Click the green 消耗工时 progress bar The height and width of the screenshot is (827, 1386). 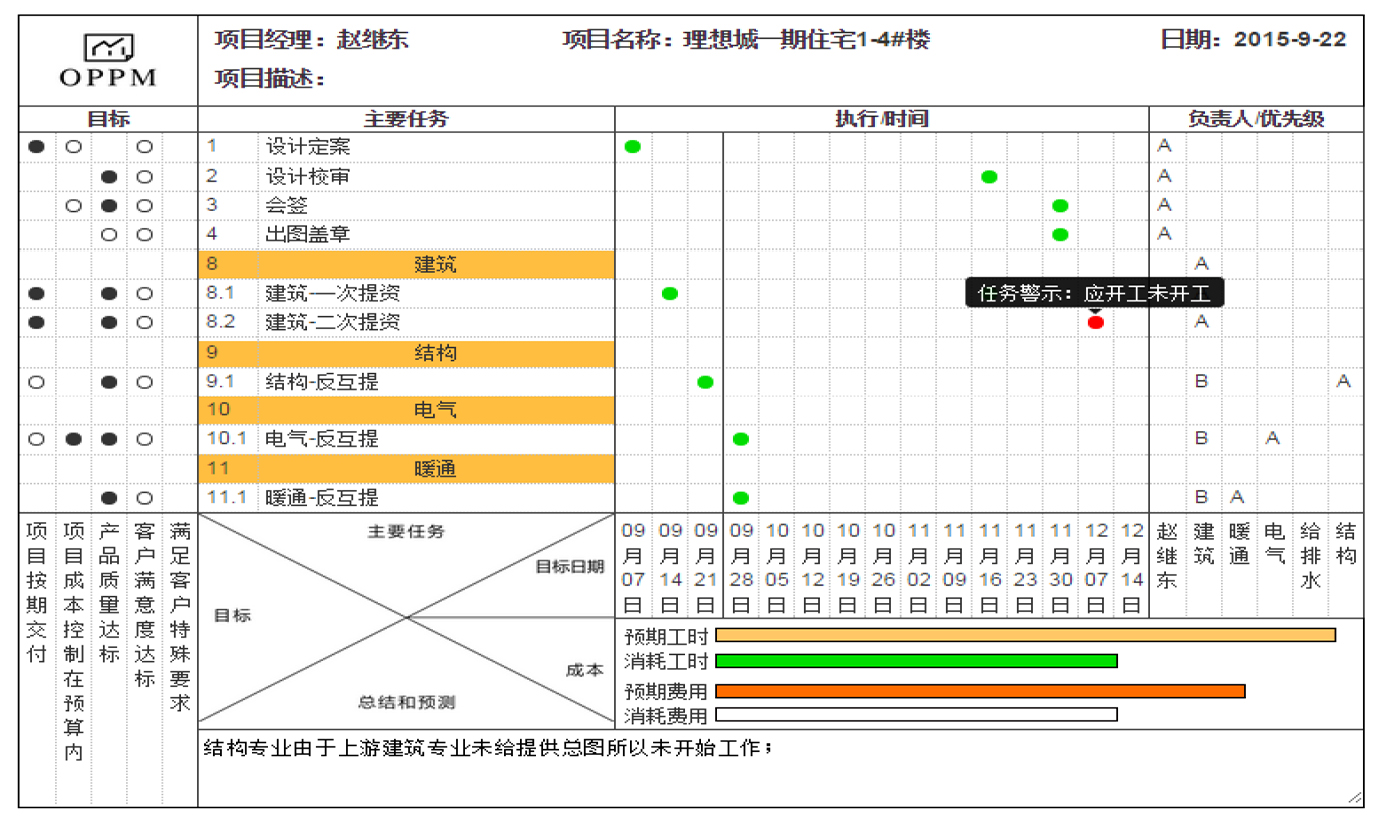pos(915,661)
